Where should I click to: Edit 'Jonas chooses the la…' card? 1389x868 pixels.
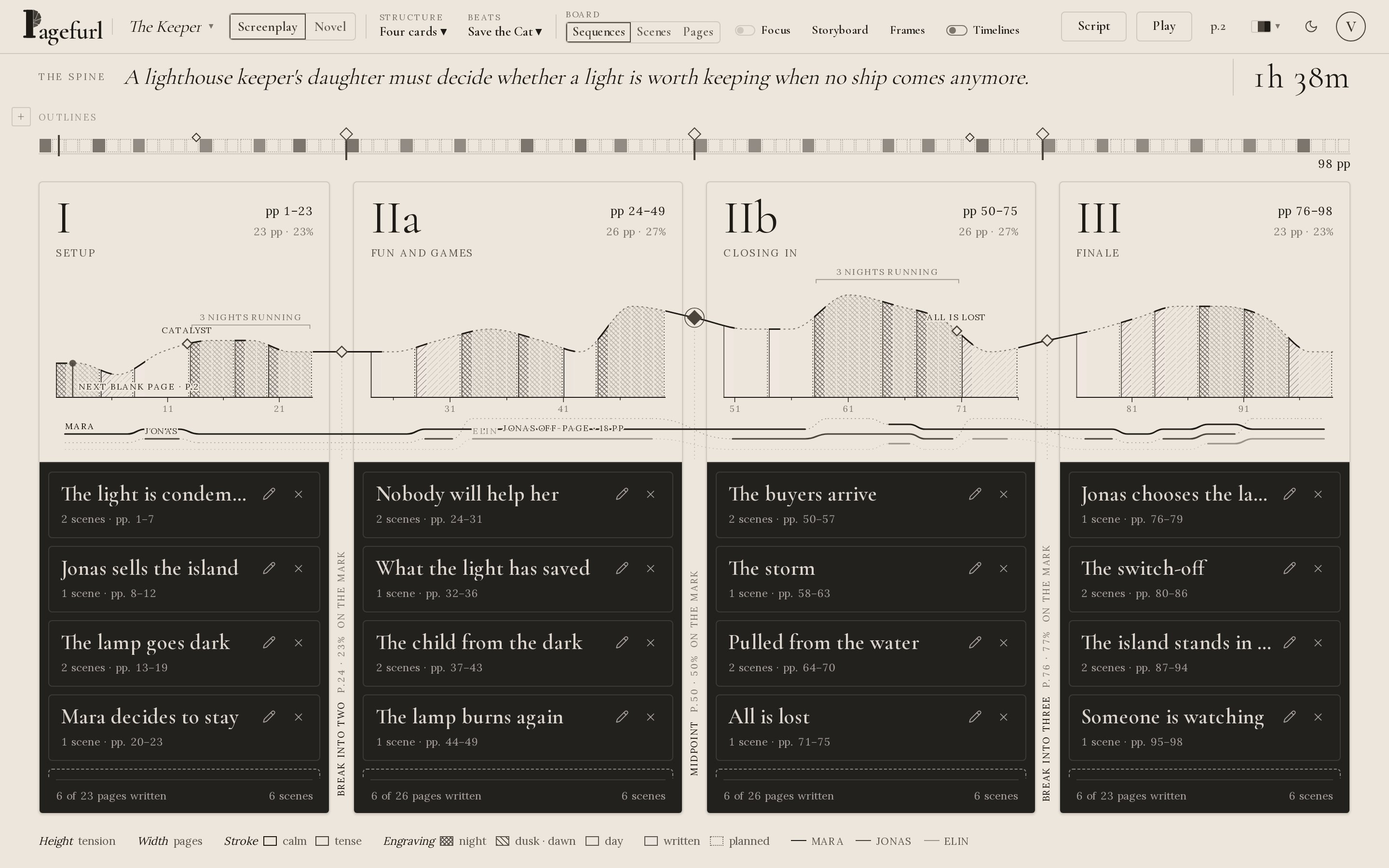pos(1289,494)
